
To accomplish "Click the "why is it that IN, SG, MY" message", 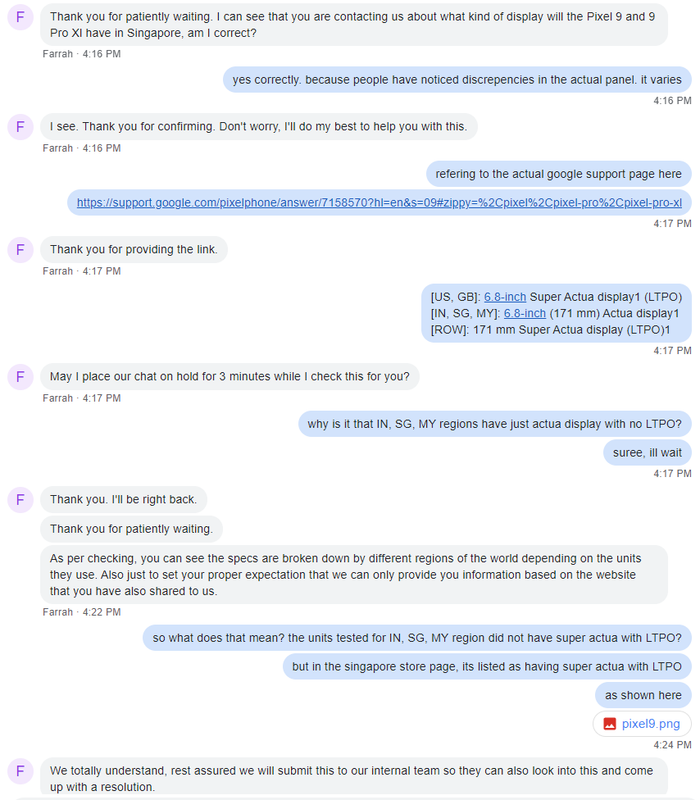I will tap(494, 424).
